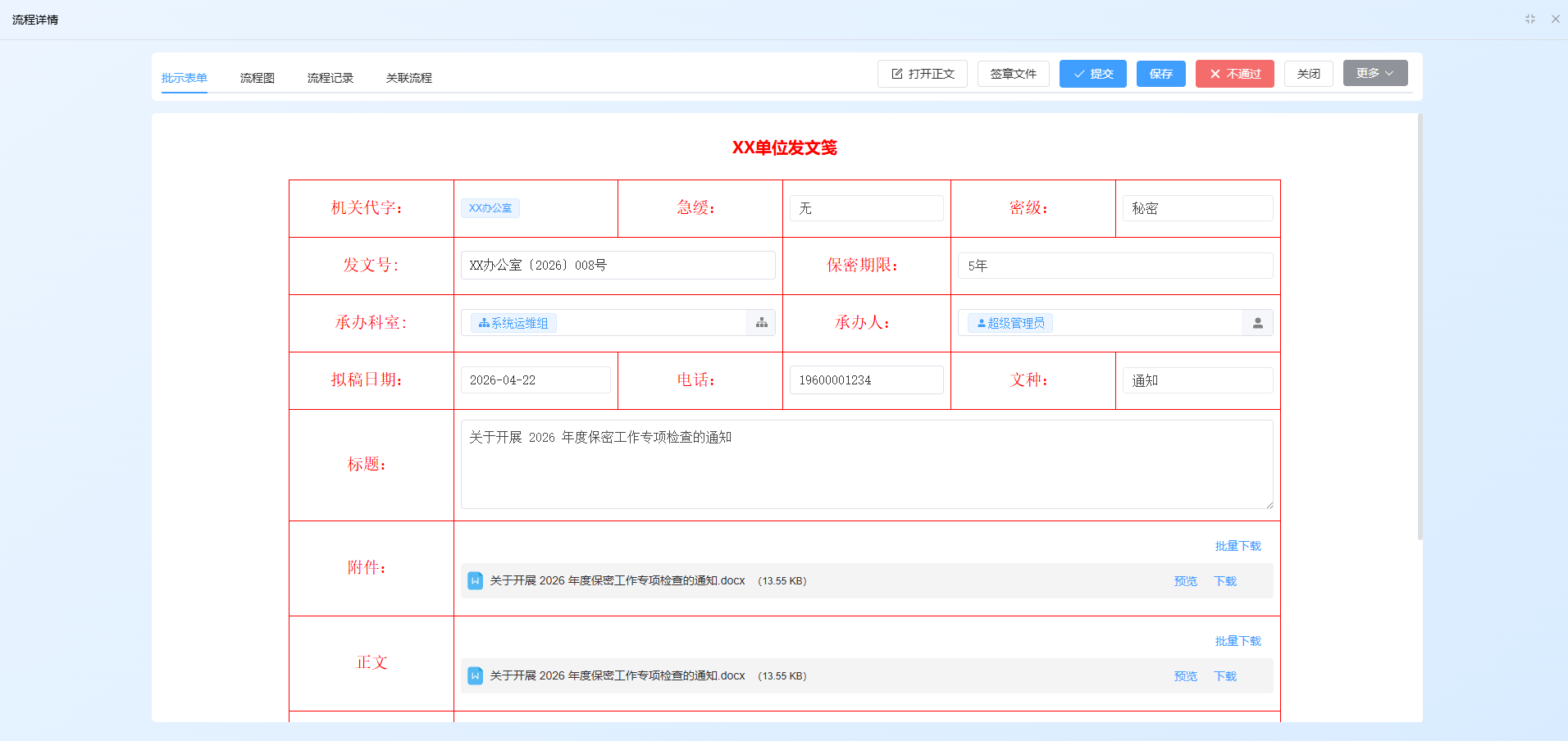Click the 拟稿日期 date field

[536, 380]
